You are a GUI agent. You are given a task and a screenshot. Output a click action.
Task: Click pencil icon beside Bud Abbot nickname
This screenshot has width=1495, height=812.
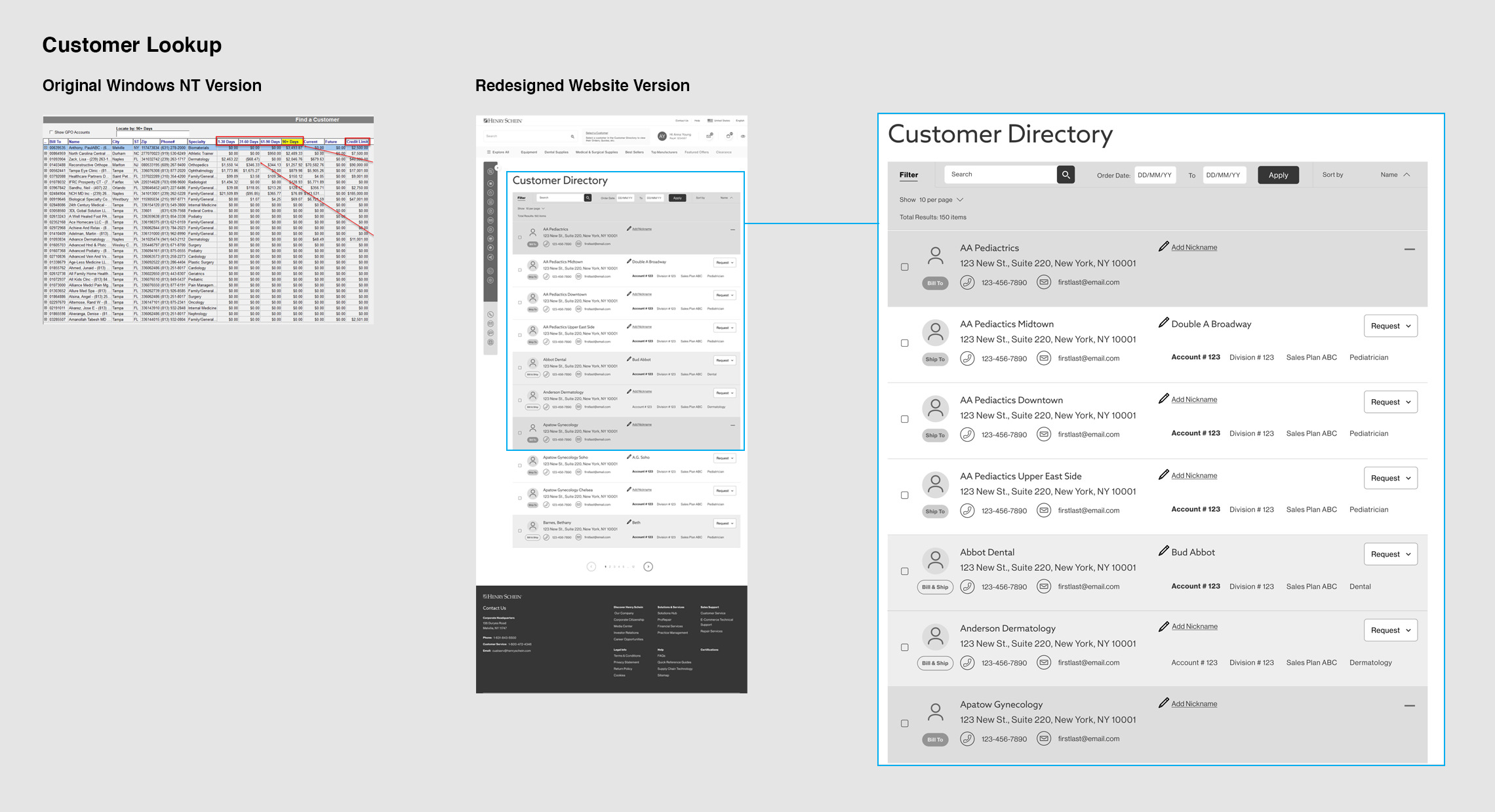[1163, 551]
